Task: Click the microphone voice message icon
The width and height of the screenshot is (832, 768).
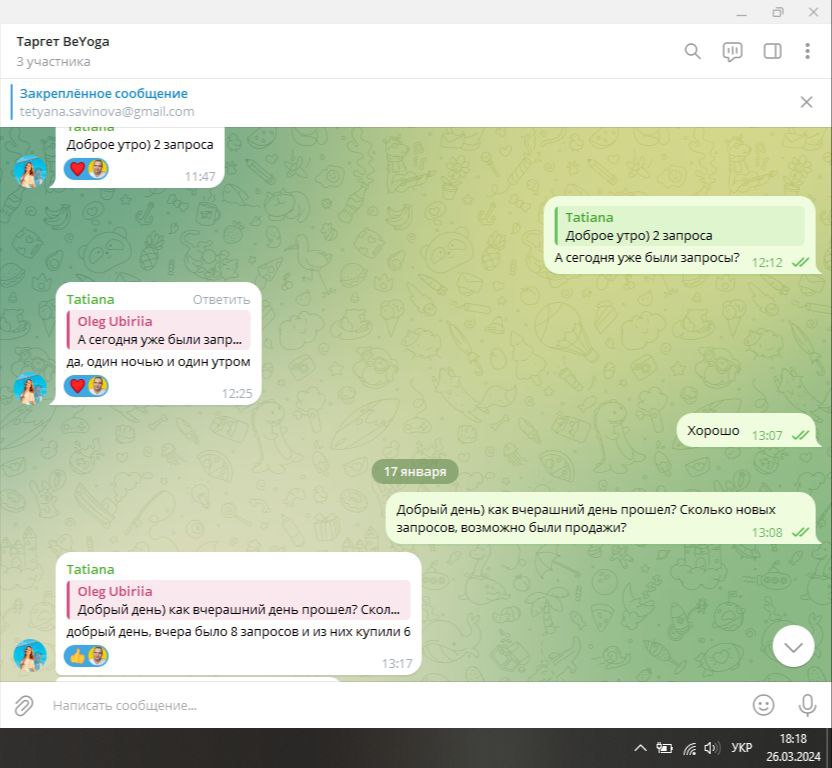Action: click(x=807, y=705)
